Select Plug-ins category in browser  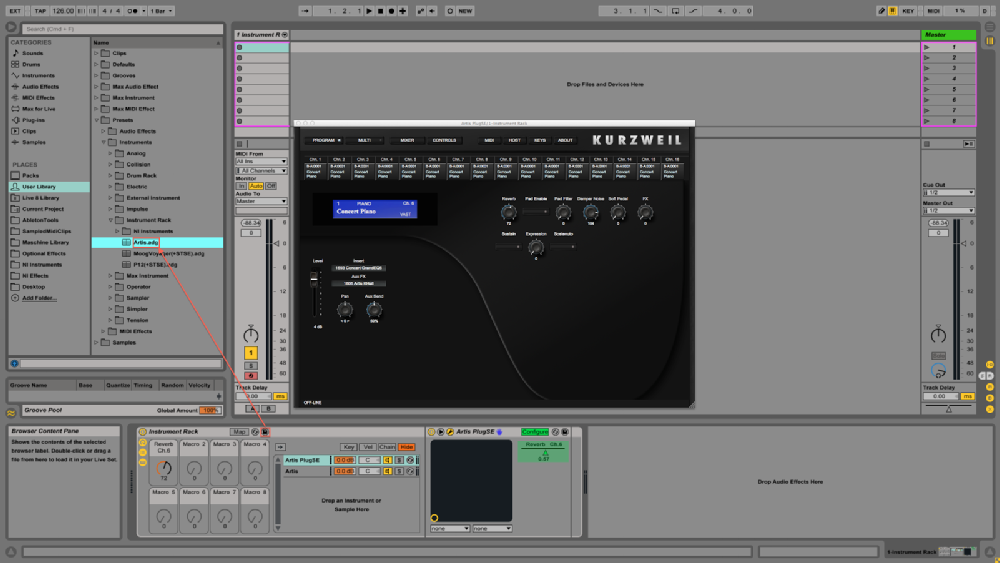pos(33,120)
